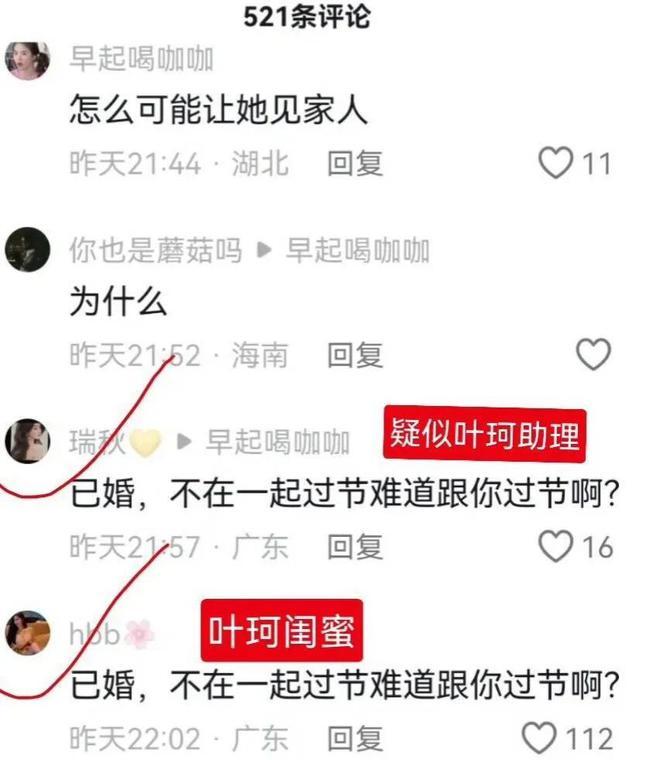This screenshot has width=660, height=760.
Task: Open username 你也是蘑菇吗
Action: pyautogui.click(x=156, y=250)
